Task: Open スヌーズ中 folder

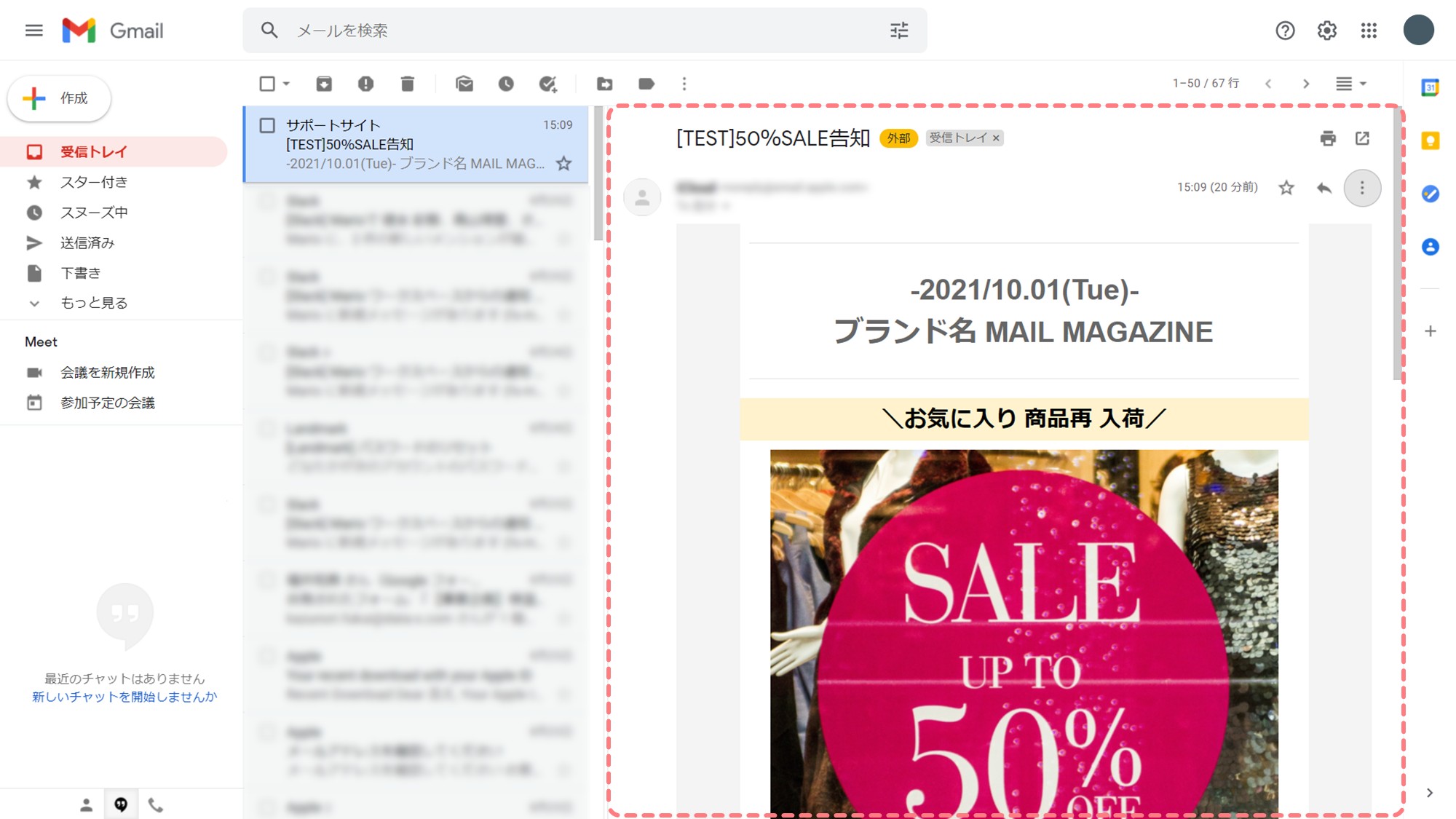Action: coord(114,213)
